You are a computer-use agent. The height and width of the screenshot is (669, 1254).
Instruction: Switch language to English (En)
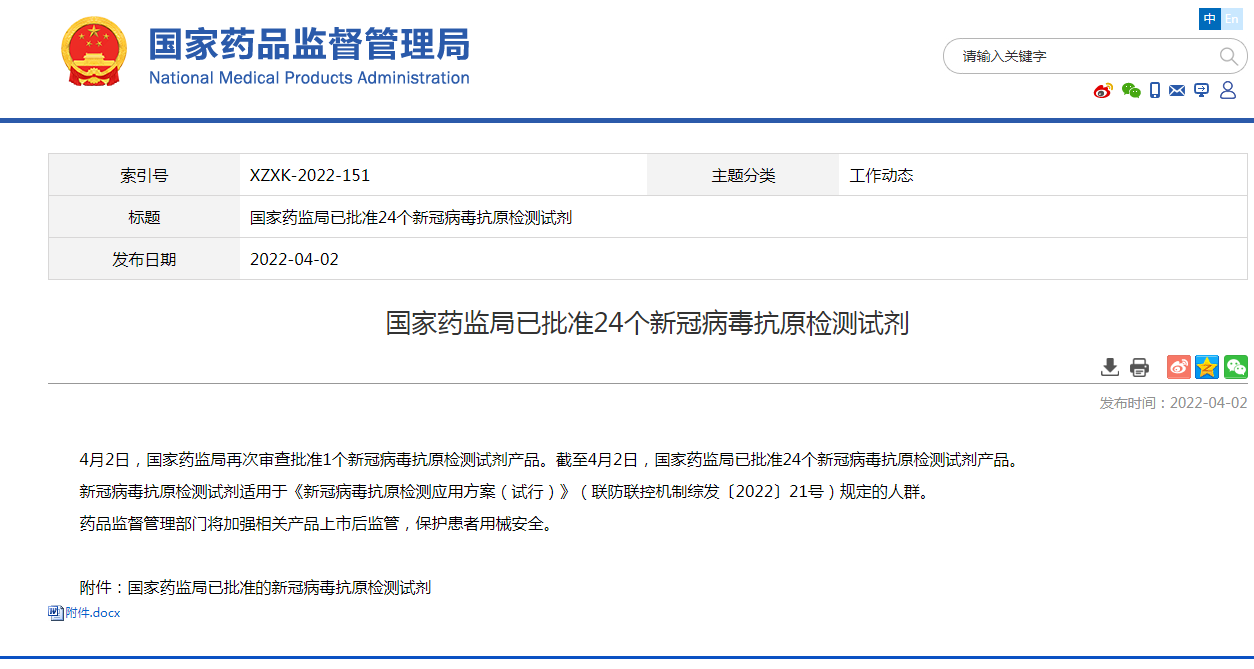1232,19
